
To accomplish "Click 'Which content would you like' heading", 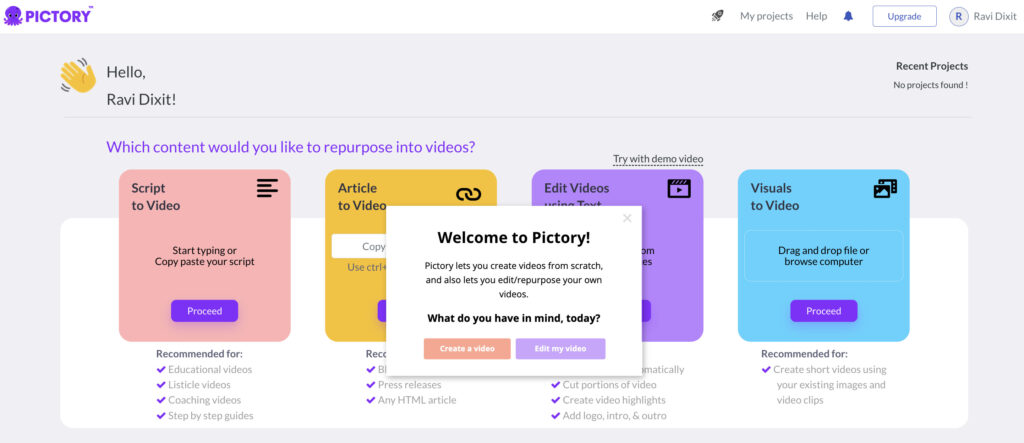I will pyautogui.click(x=291, y=147).
